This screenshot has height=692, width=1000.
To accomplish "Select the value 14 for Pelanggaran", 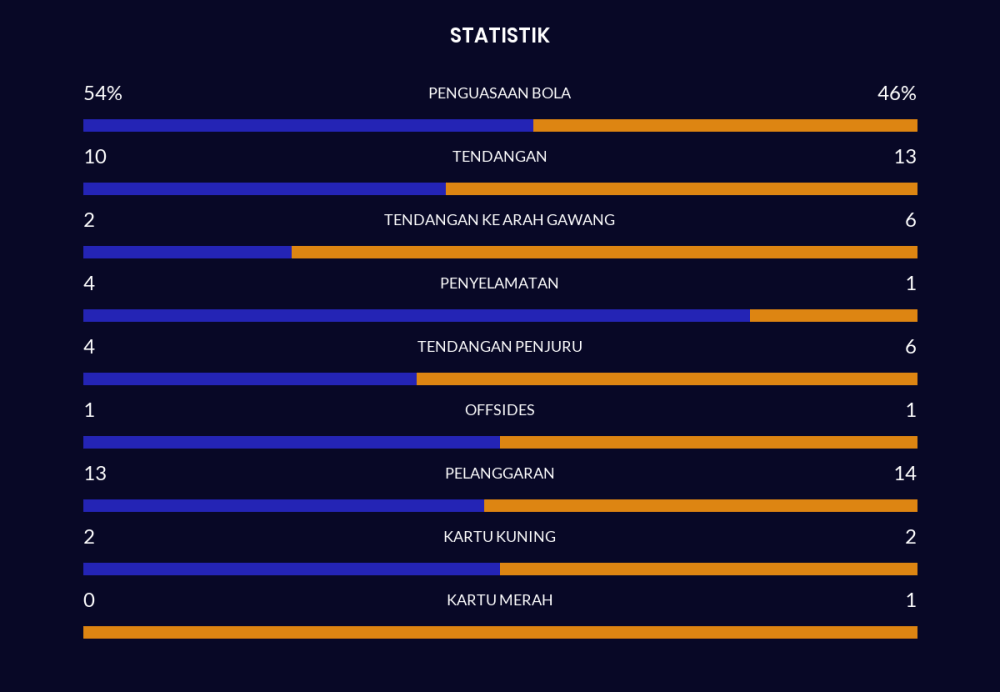I will 904,473.
